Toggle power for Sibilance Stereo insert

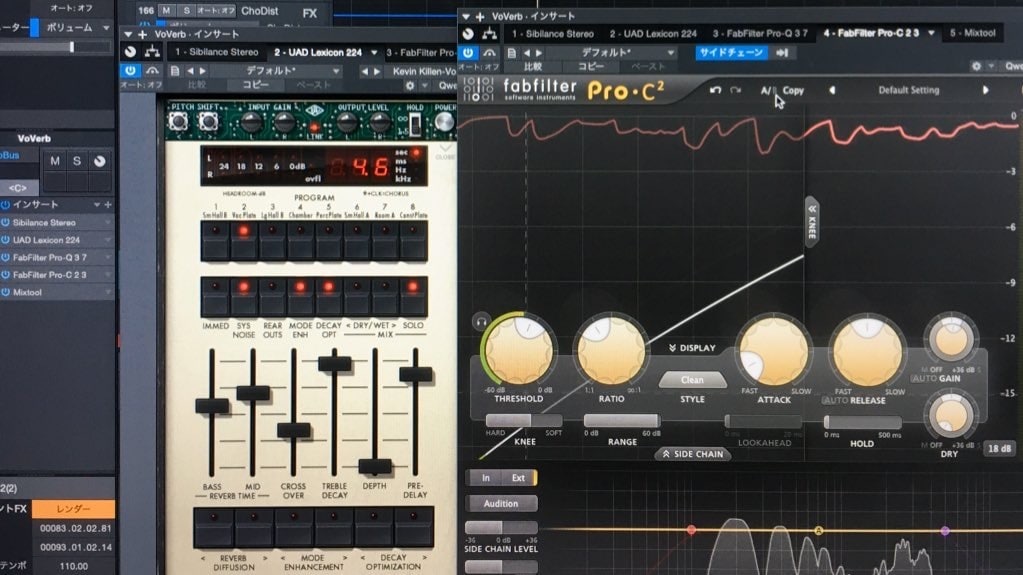point(5,223)
